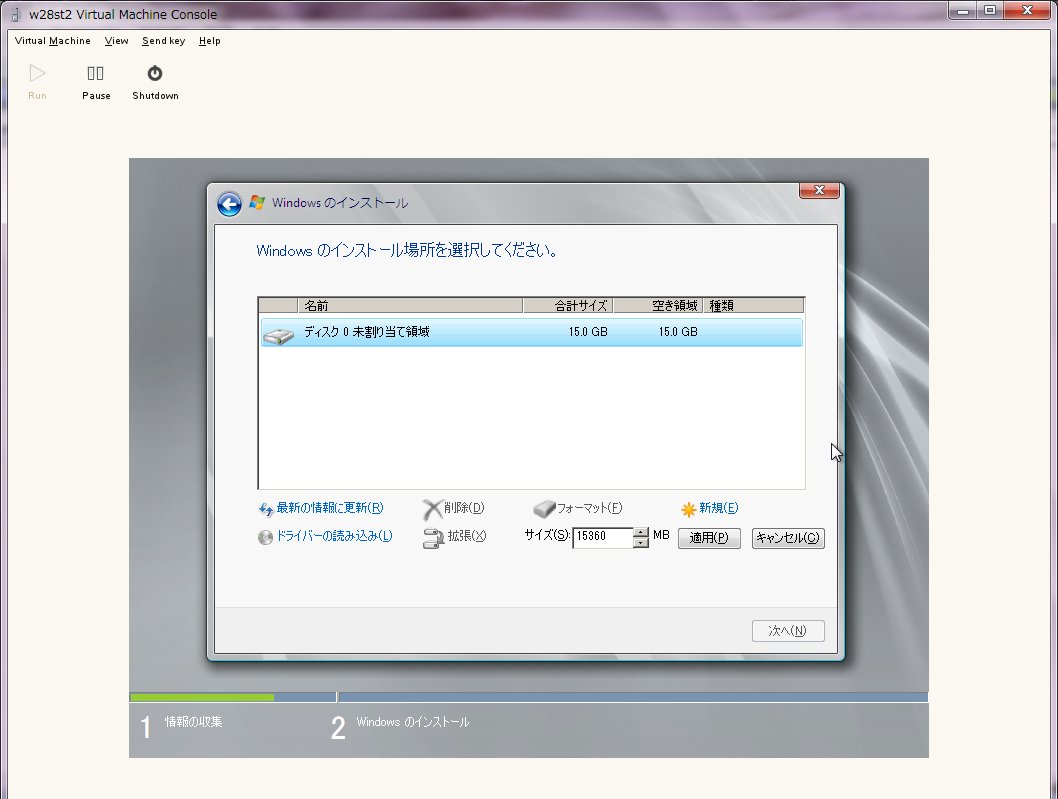Click the extend partition icon
This screenshot has height=799, width=1058.
click(x=433, y=538)
